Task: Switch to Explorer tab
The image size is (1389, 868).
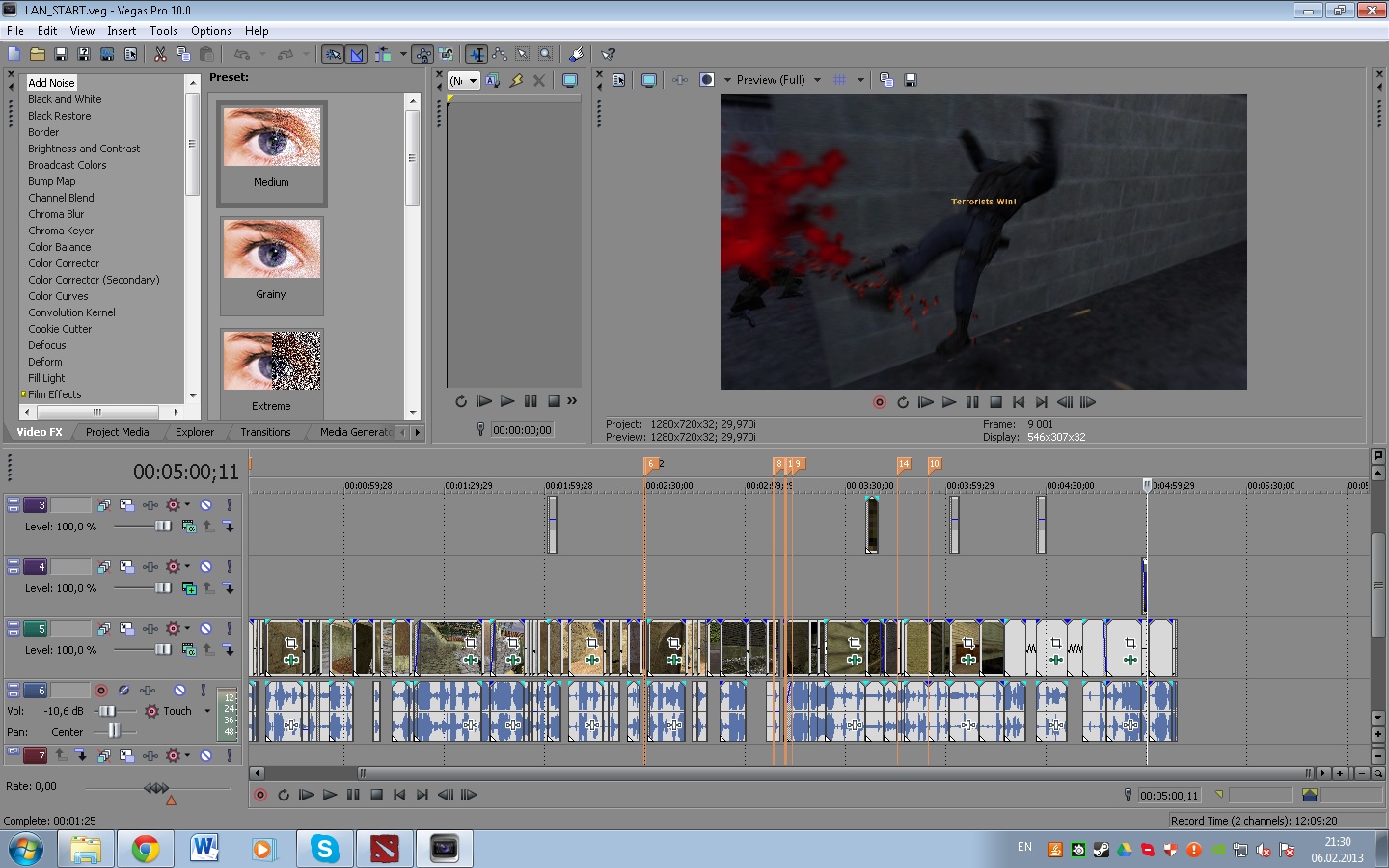Action: pyautogui.click(x=195, y=432)
